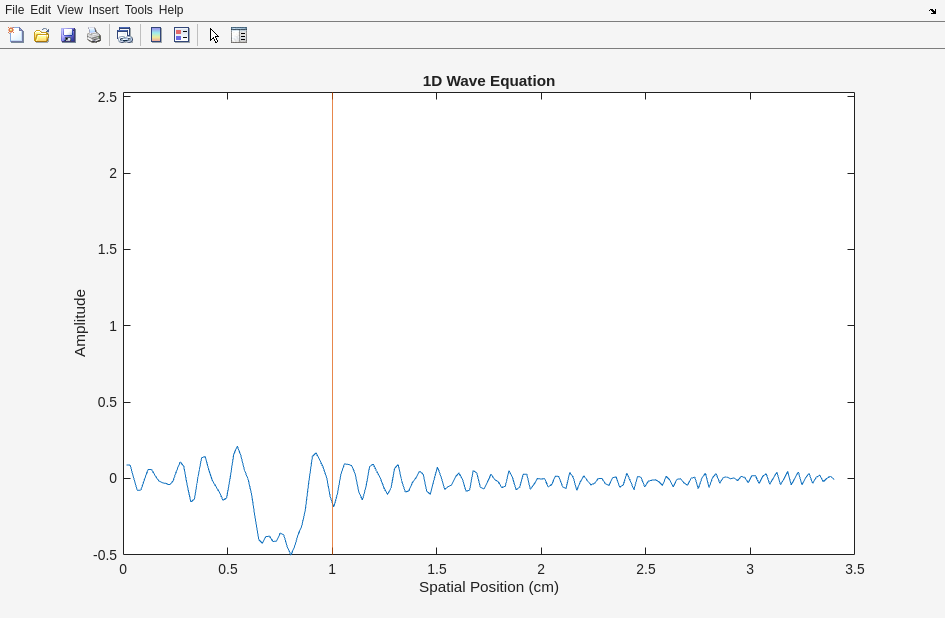The image size is (945, 618).
Task: Open the Property Inspector icon
Action: coord(239,35)
